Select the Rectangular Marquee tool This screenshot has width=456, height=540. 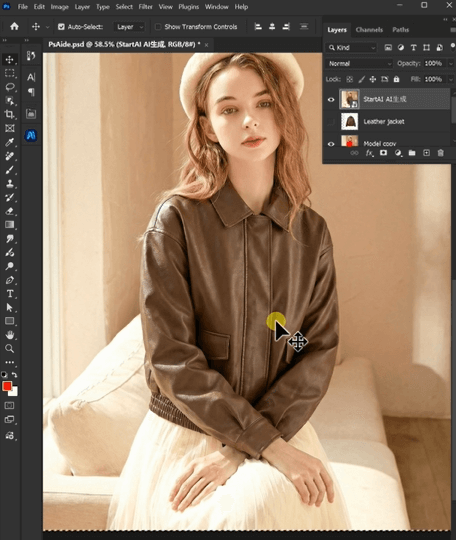tap(9, 73)
